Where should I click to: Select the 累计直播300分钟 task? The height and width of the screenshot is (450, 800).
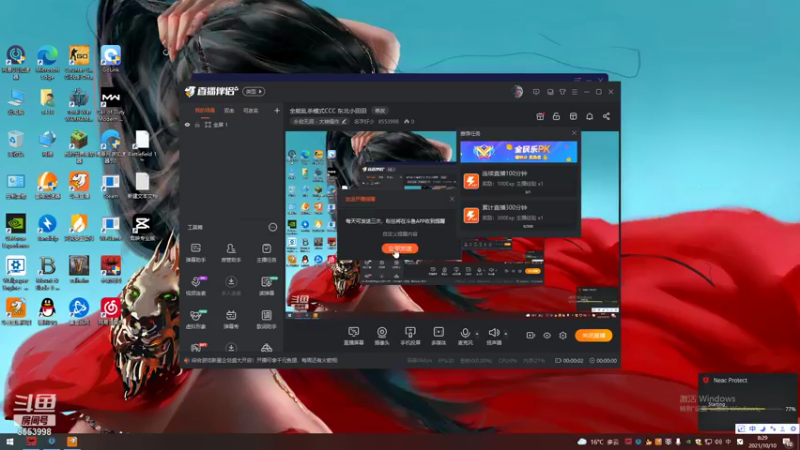coord(519,216)
